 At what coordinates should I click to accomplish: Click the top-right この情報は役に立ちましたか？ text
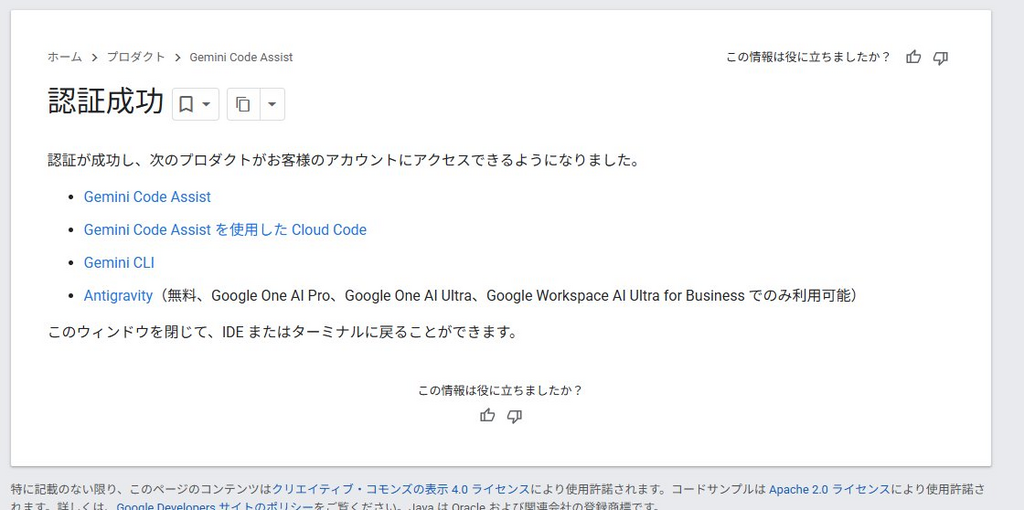pyautogui.click(x=808, y=57)
